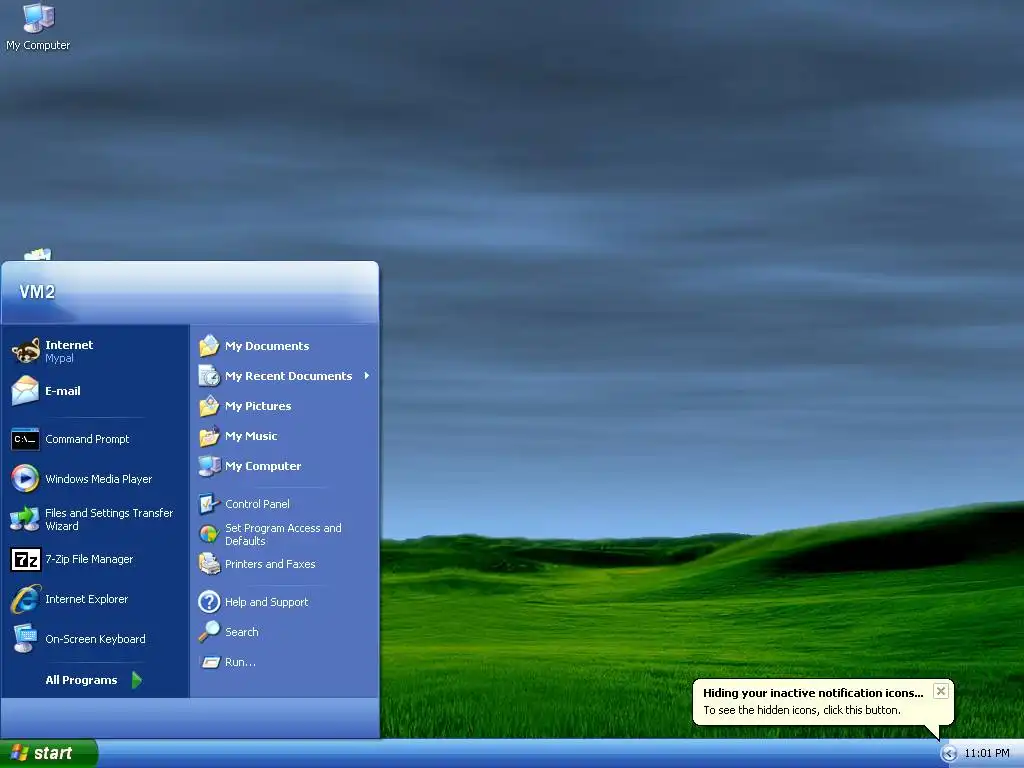Click the All Programs label
Viewport: 1024px width, 768px height.
click(81, 680)
